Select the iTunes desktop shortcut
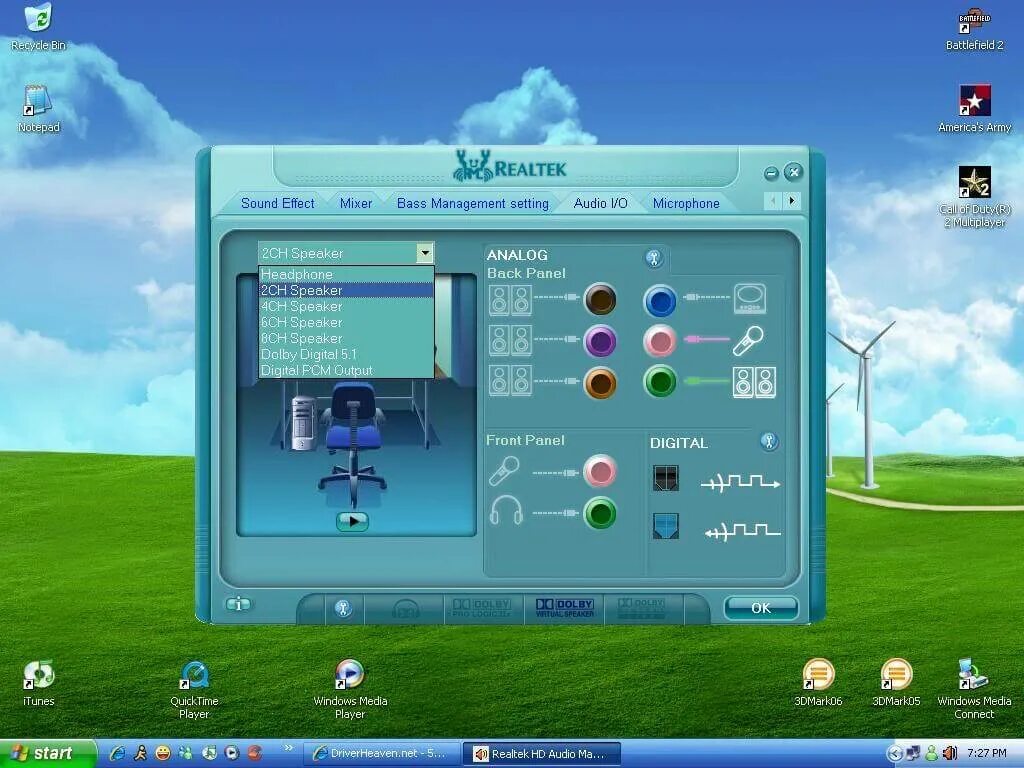This screenshot has height=768, width=1024. tap(38, 684)
